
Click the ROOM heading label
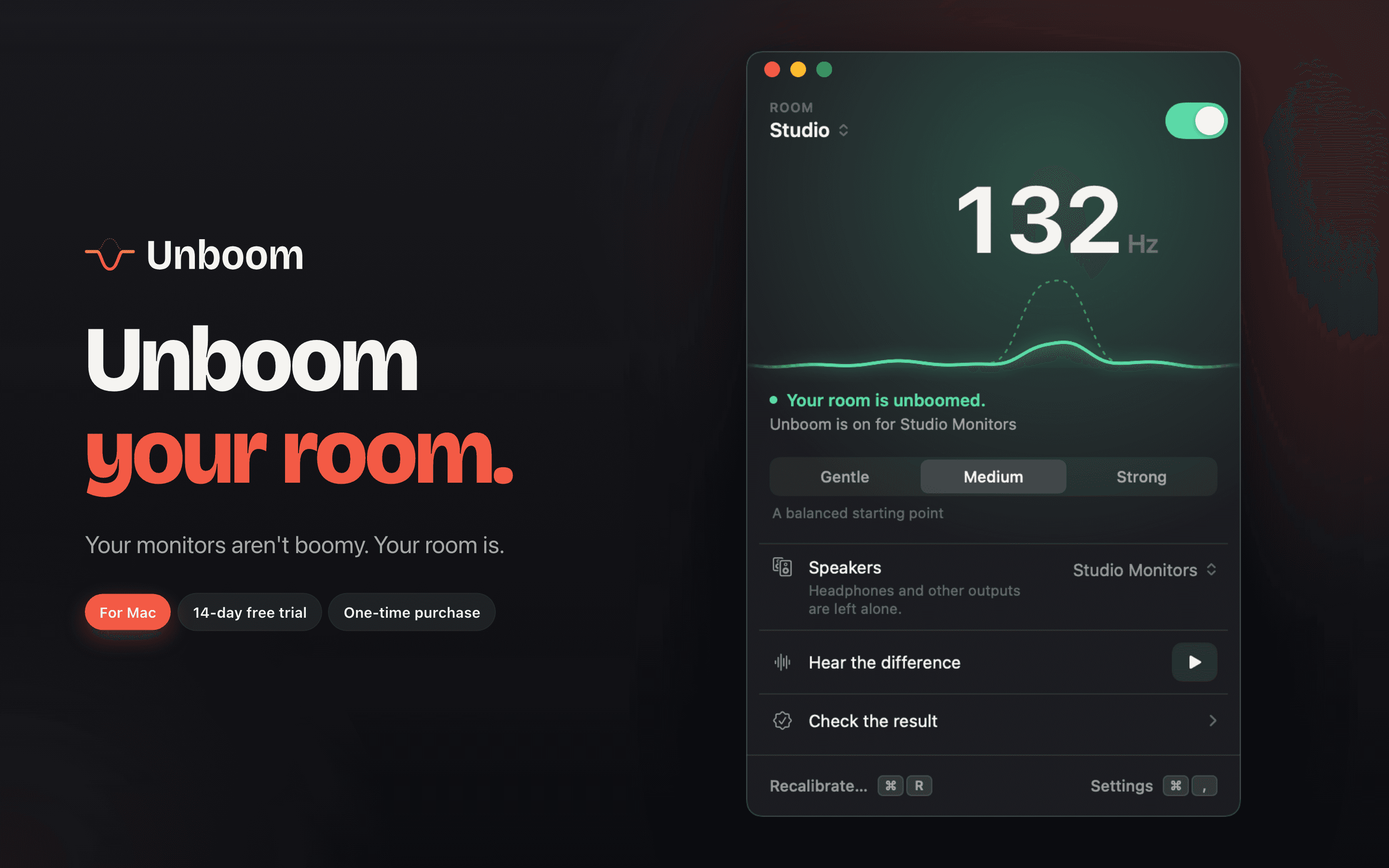791,108
